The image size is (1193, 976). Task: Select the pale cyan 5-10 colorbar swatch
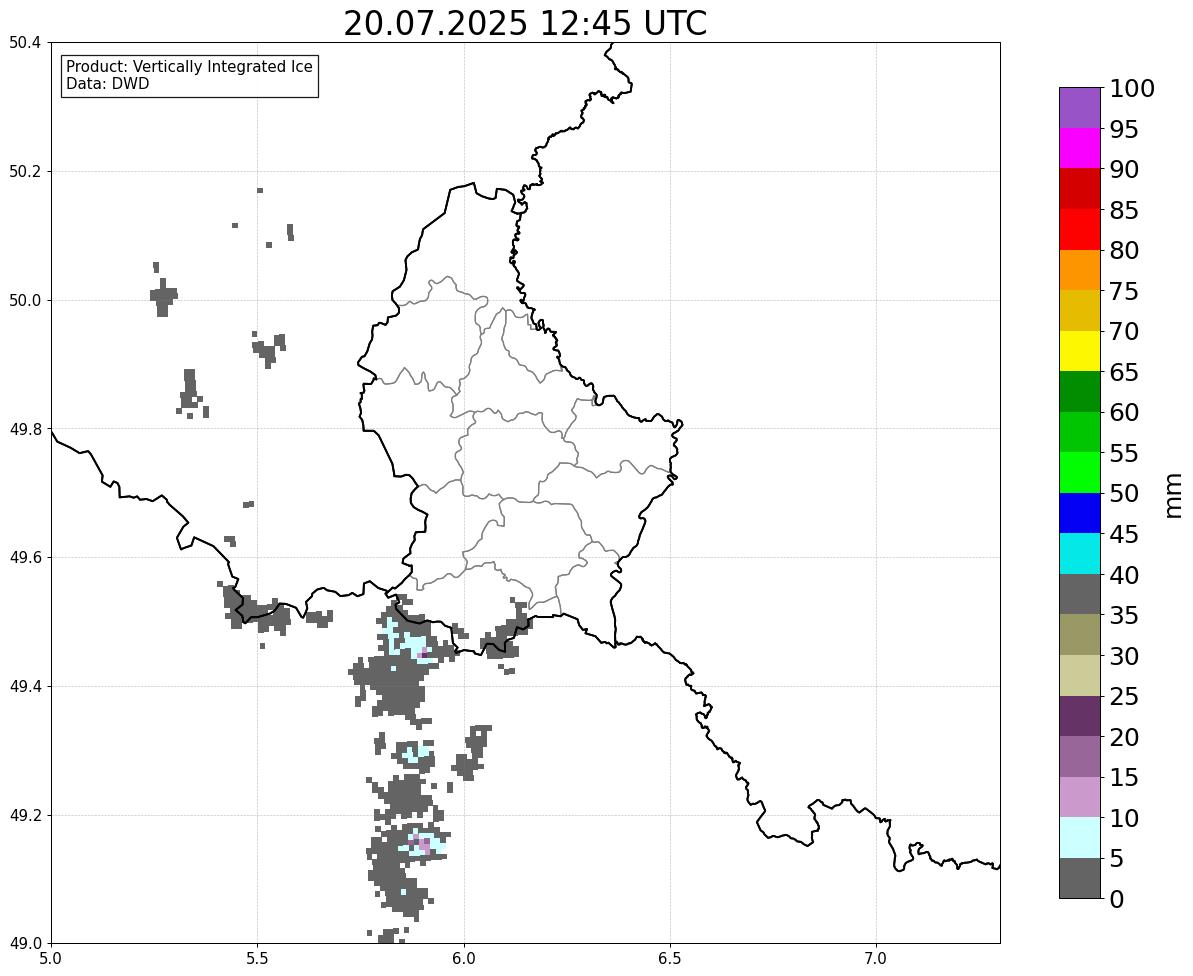point(1080,838)
